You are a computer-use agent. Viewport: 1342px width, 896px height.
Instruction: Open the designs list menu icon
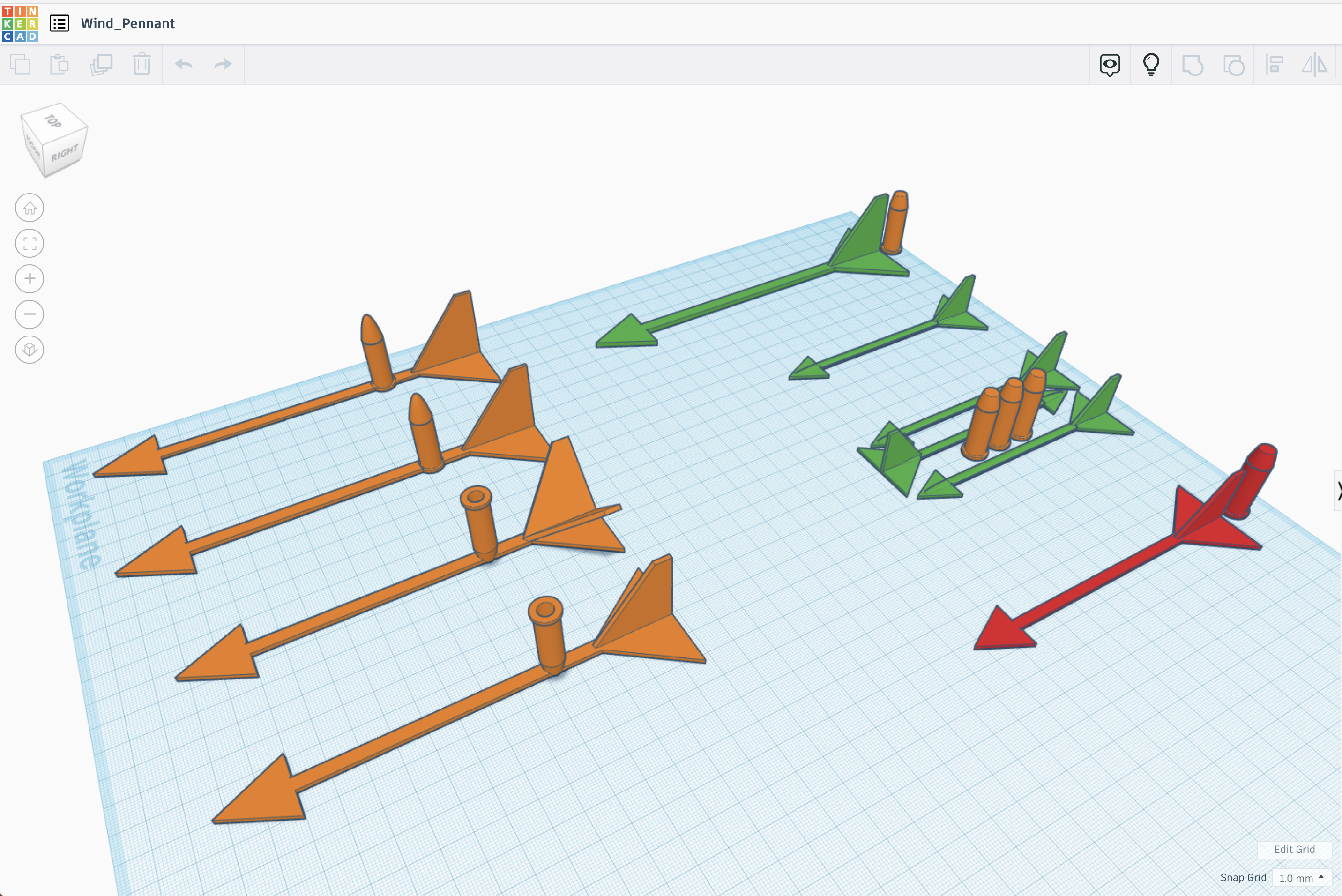pos(60,23)
